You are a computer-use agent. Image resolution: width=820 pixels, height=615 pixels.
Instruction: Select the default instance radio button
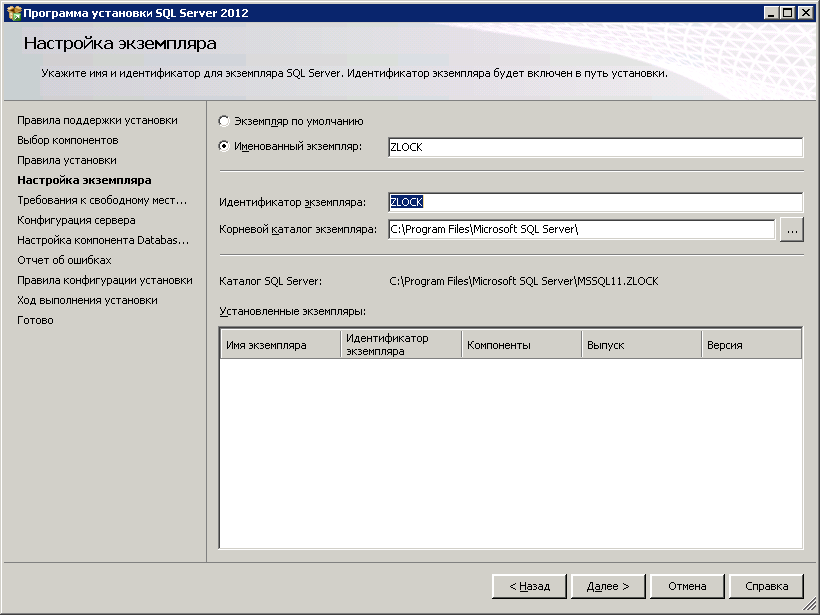click(x=224, y=121)
